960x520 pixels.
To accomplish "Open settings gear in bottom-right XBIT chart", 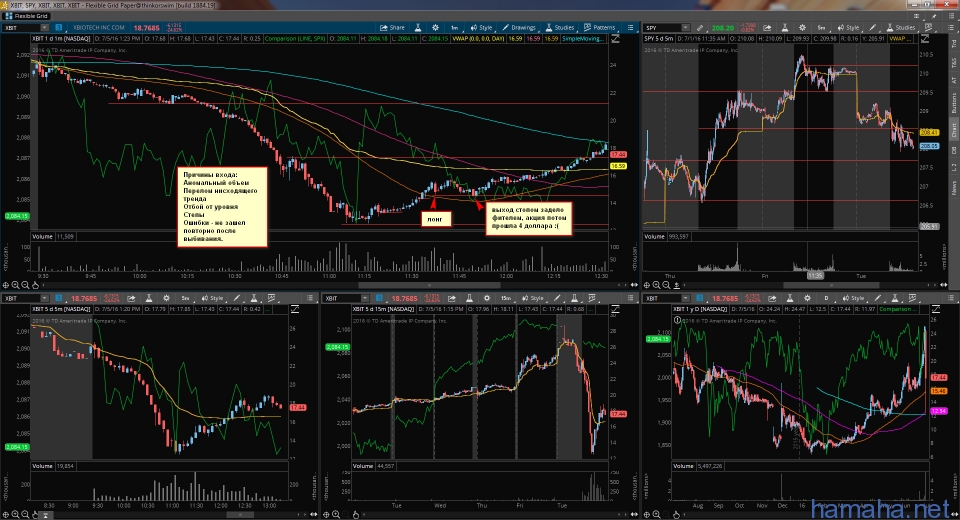I will coord(808,298).
